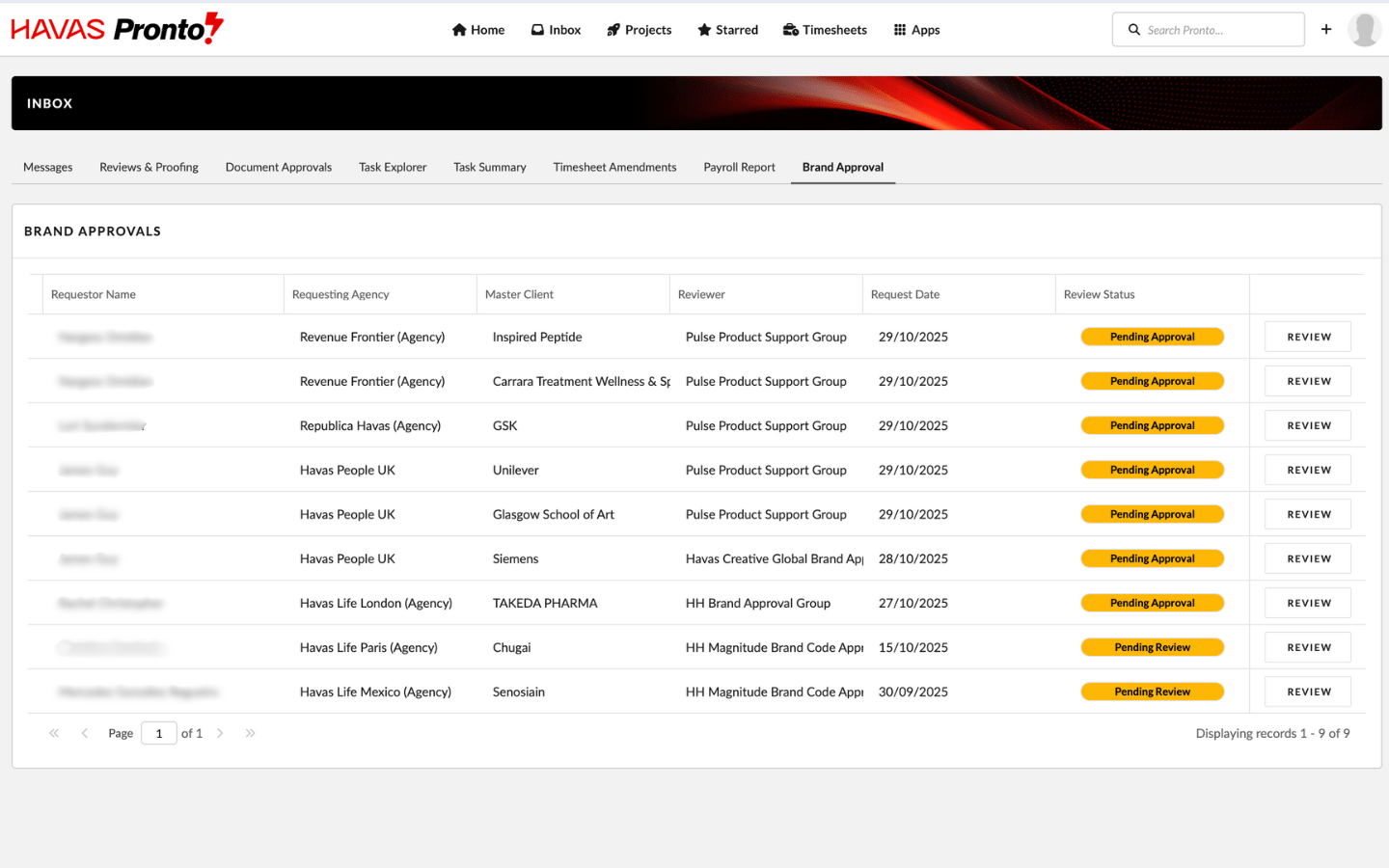
Task: Sort by the Request Date column header
Action: (x=905, y=294)
